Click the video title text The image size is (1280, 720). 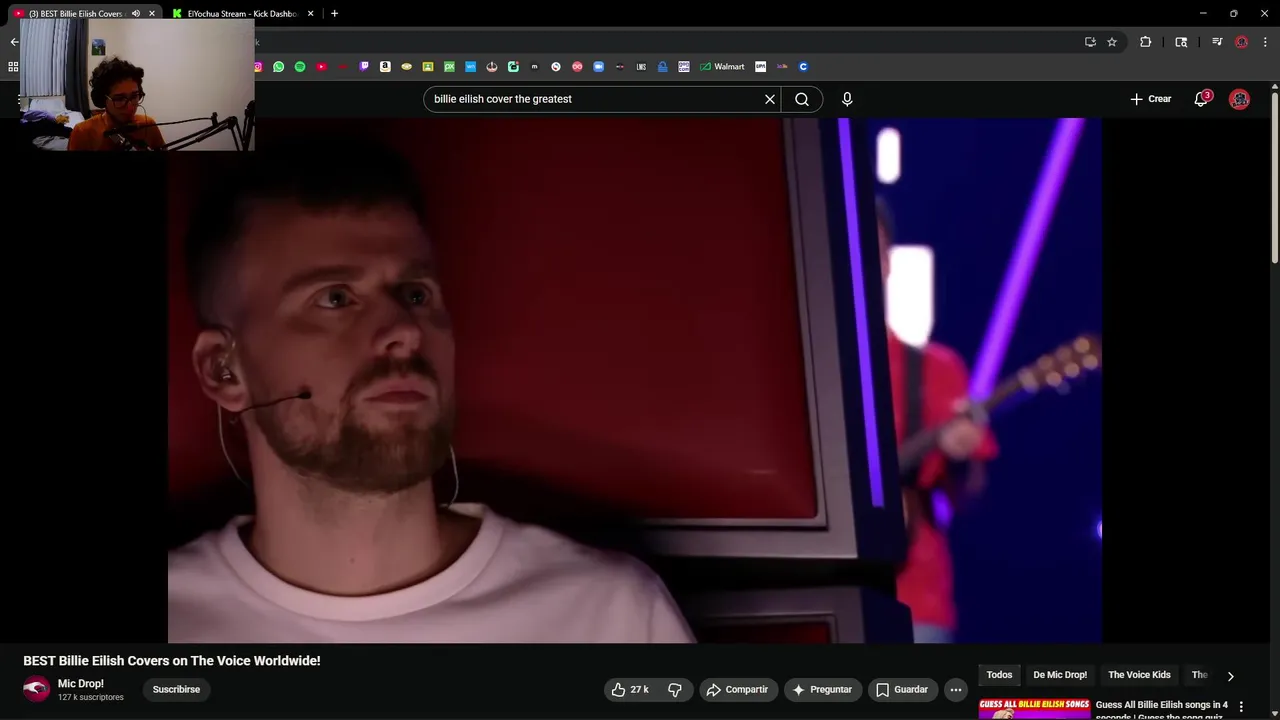point(172,661)
